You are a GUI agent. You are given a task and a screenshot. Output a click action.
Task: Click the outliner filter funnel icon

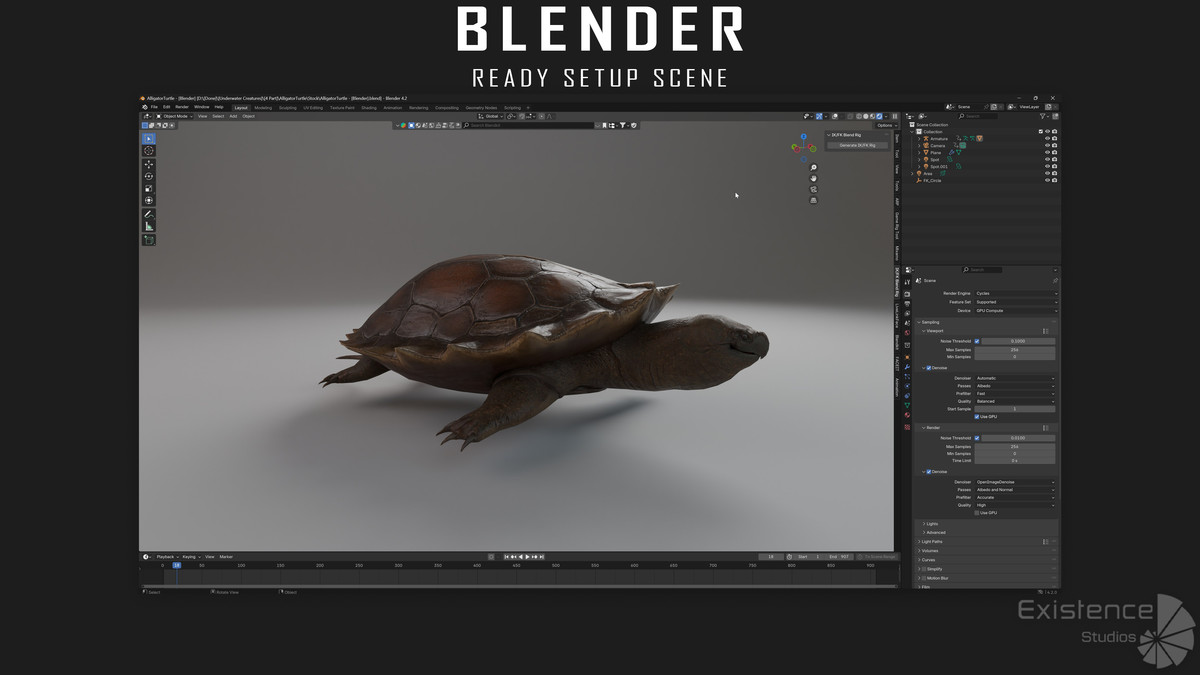(x=1043, y=116)
